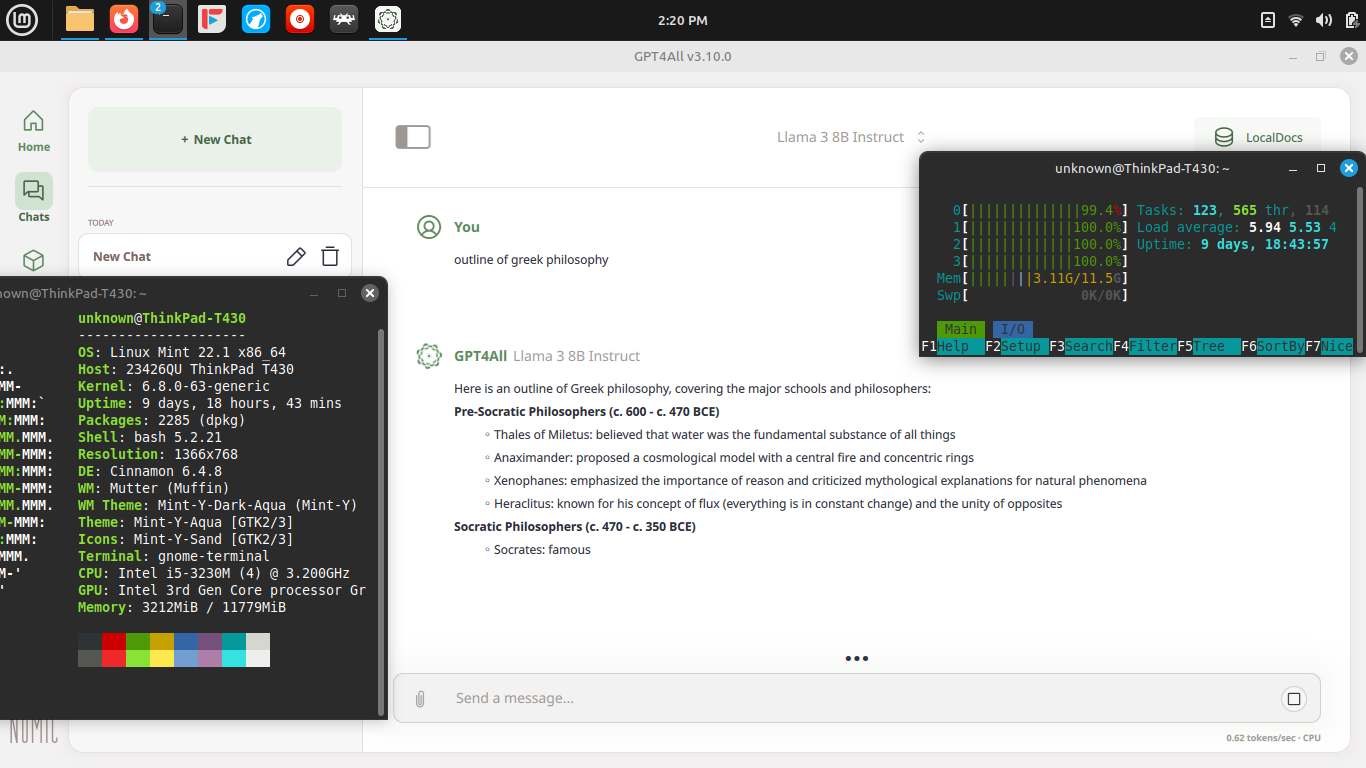Launch Firefox from the top panel
This screenshot has height=768, width=1366.
click(x=124, y=19)
